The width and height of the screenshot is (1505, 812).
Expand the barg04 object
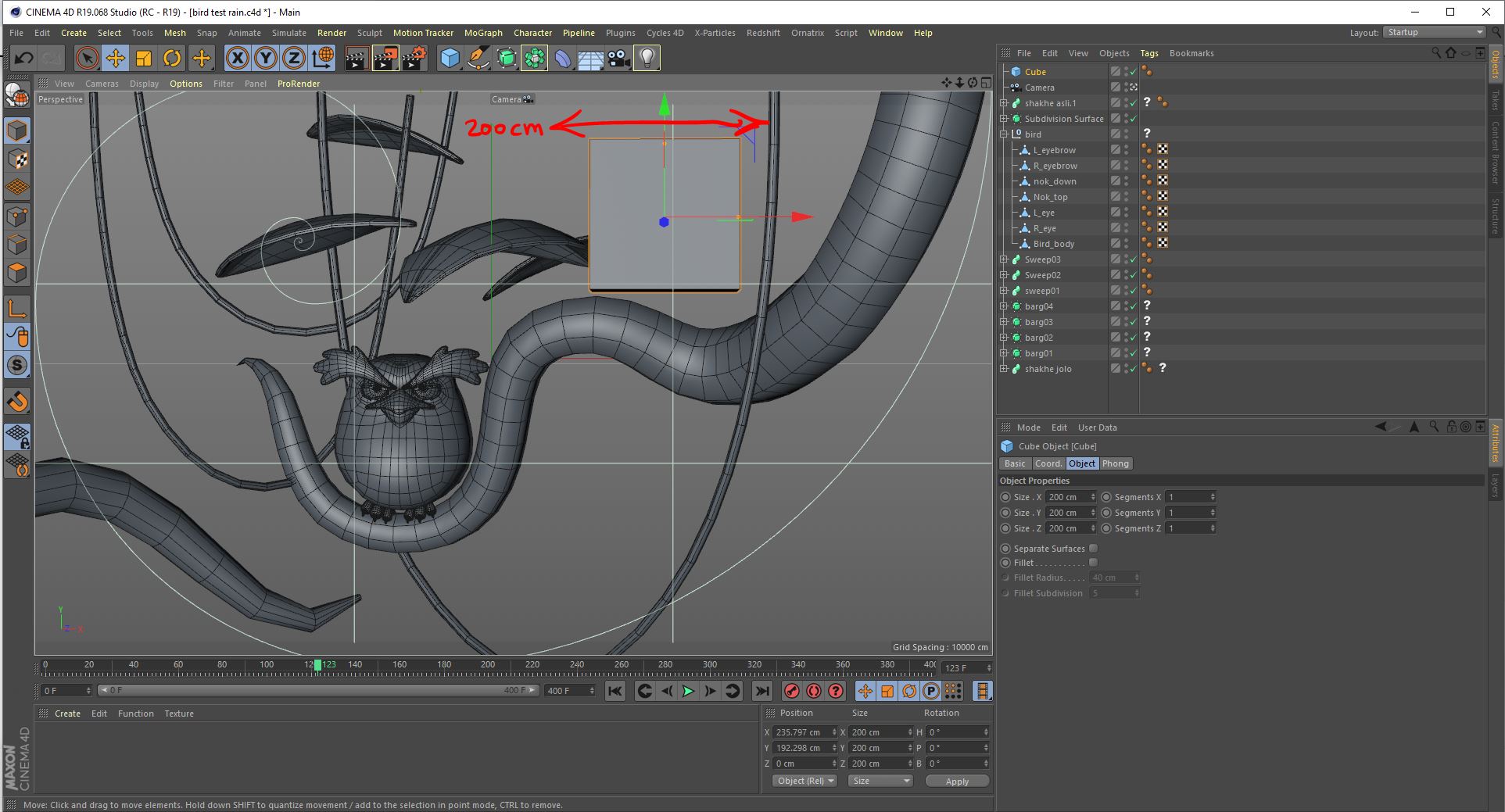coord(1005,306)
